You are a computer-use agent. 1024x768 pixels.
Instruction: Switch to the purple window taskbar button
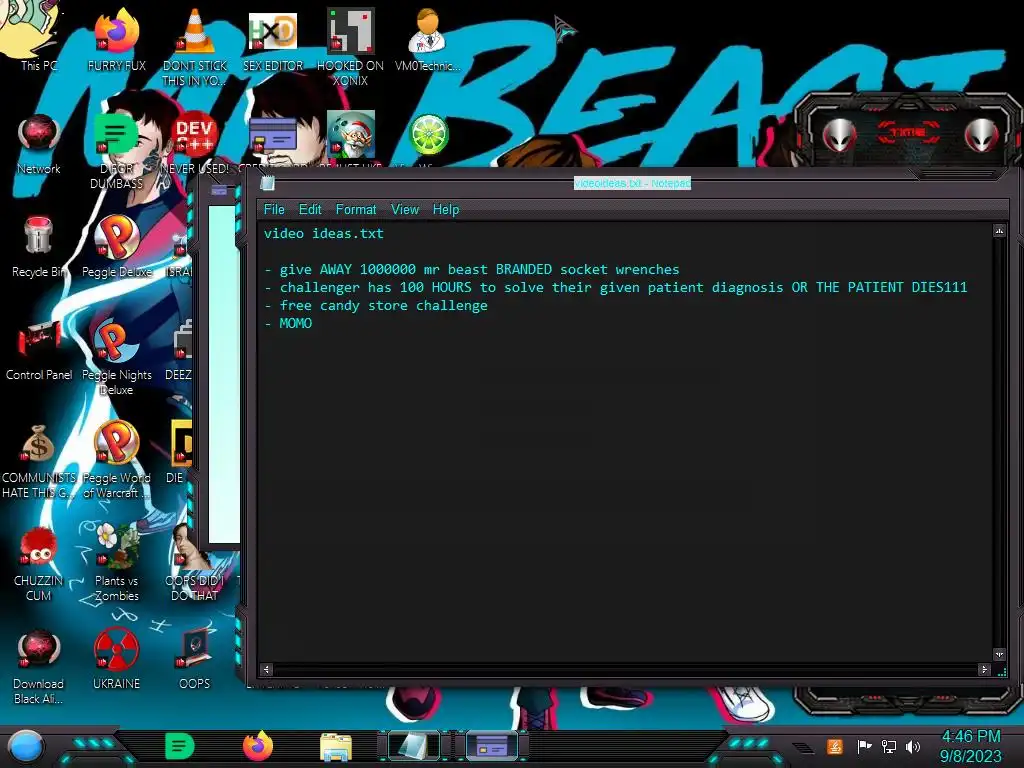[492, 746]
